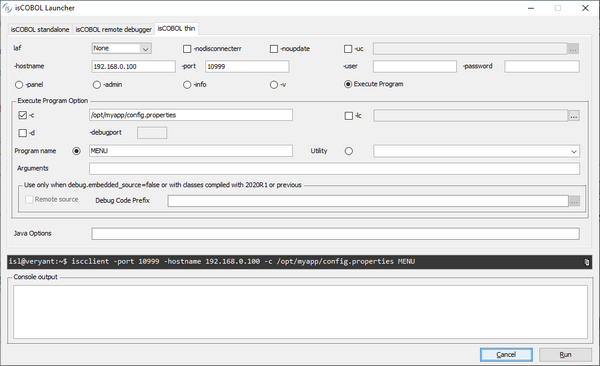
Task: Copy command line with clipboard icon
Action: click(586, 262)
